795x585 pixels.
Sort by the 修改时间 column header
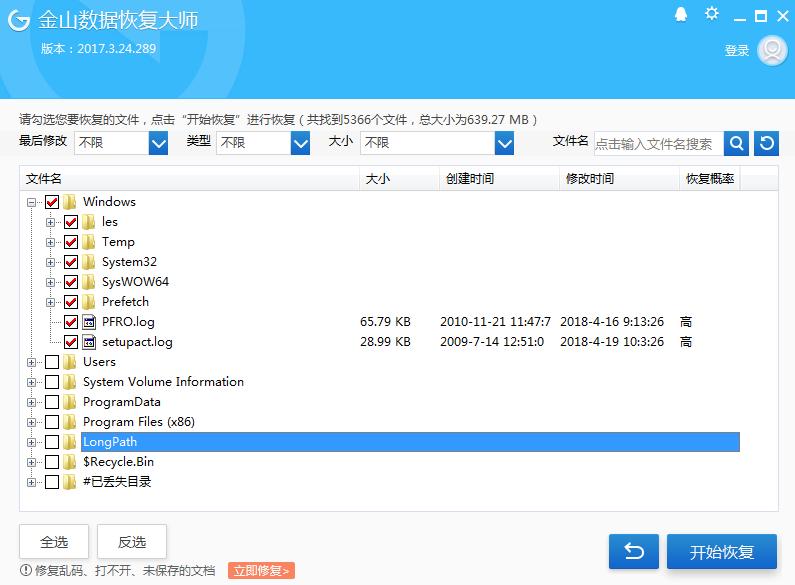tap(620, 179)
